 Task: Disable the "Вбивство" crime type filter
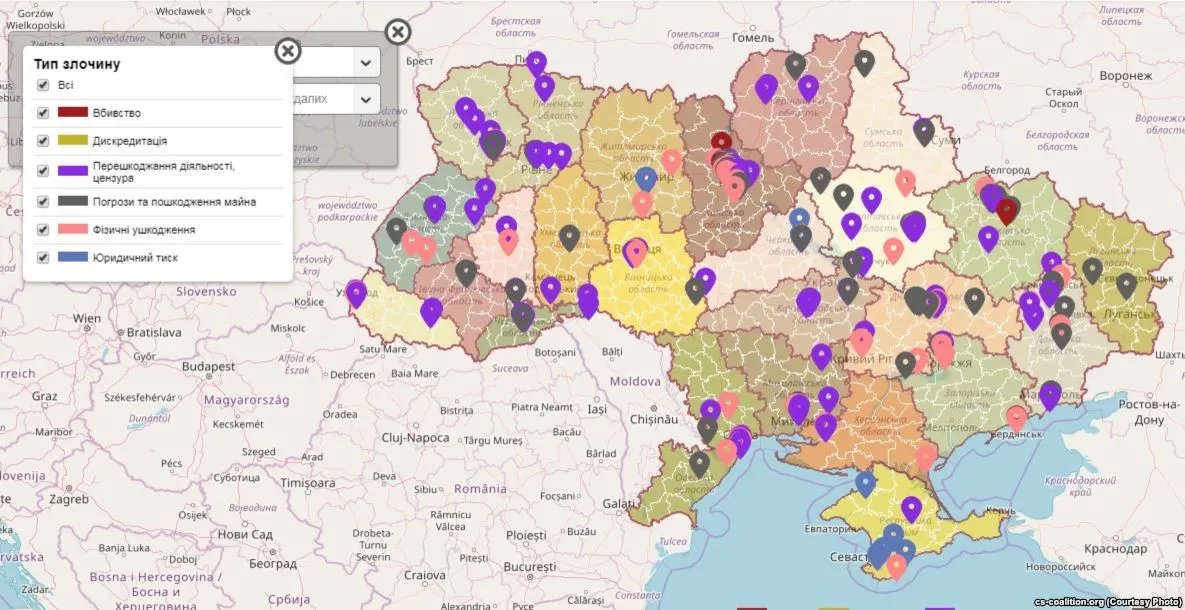click(x=41, y=112)
